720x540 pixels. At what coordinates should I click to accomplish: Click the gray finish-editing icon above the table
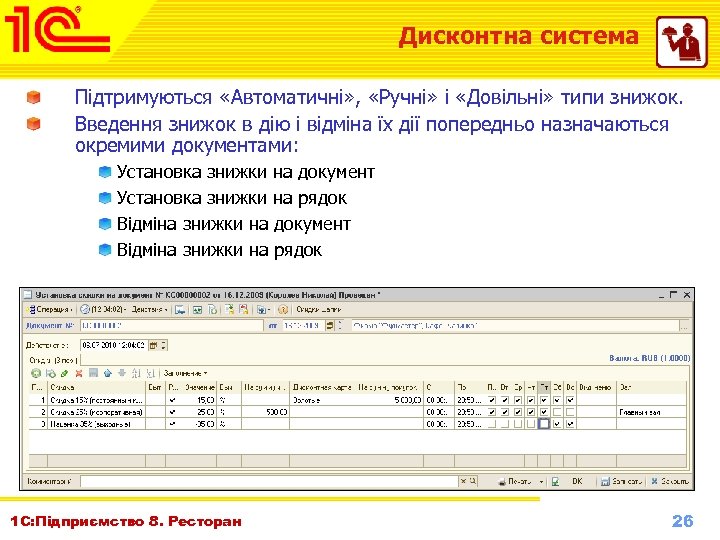[93, 373]
